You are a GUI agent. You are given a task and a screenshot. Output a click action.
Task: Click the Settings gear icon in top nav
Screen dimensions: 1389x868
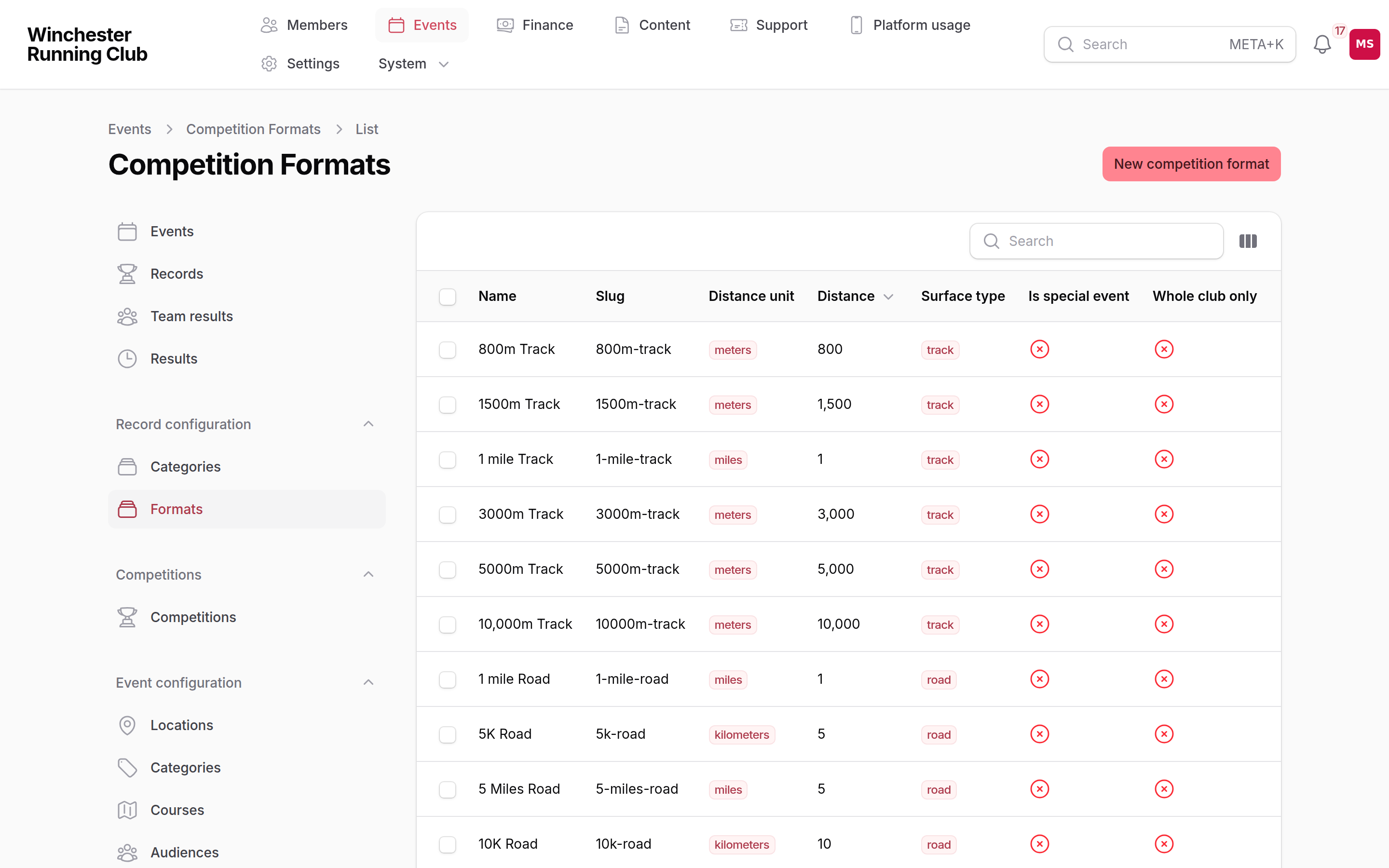point(269,64)
